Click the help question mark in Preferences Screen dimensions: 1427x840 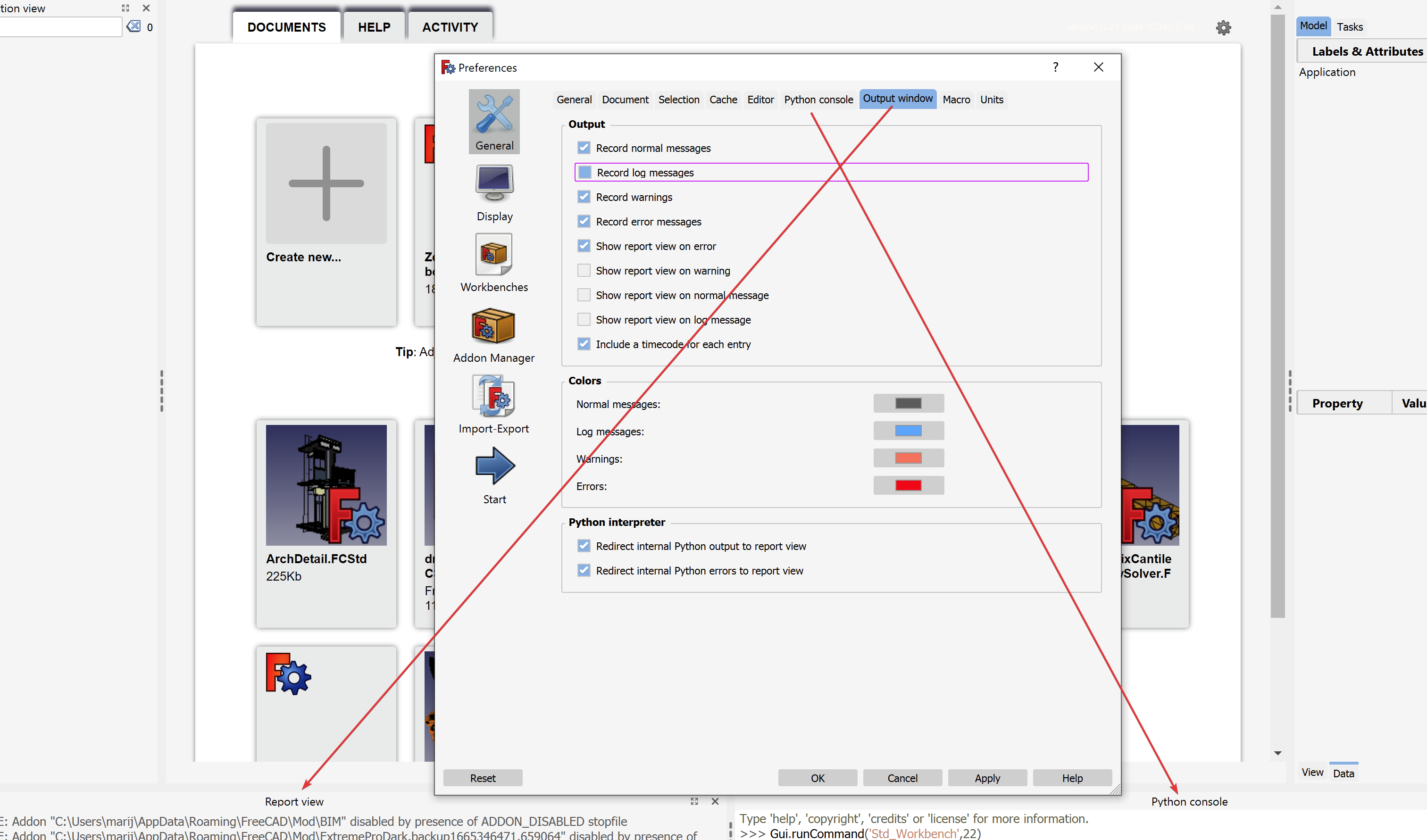(x=1055, y=67)
